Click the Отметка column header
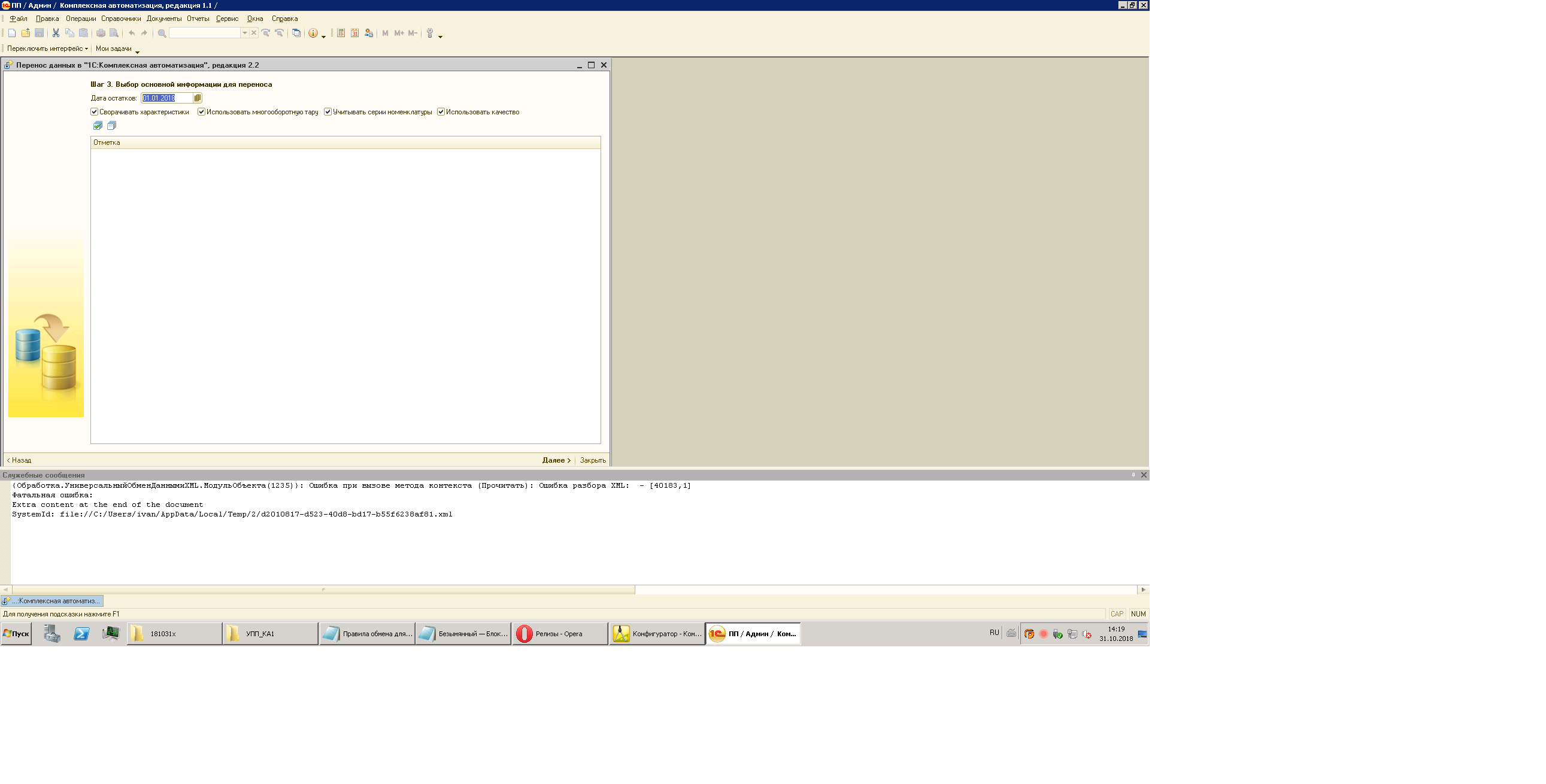The width and height of the screenshot is (1546, 784). click(x=345, y=142)
